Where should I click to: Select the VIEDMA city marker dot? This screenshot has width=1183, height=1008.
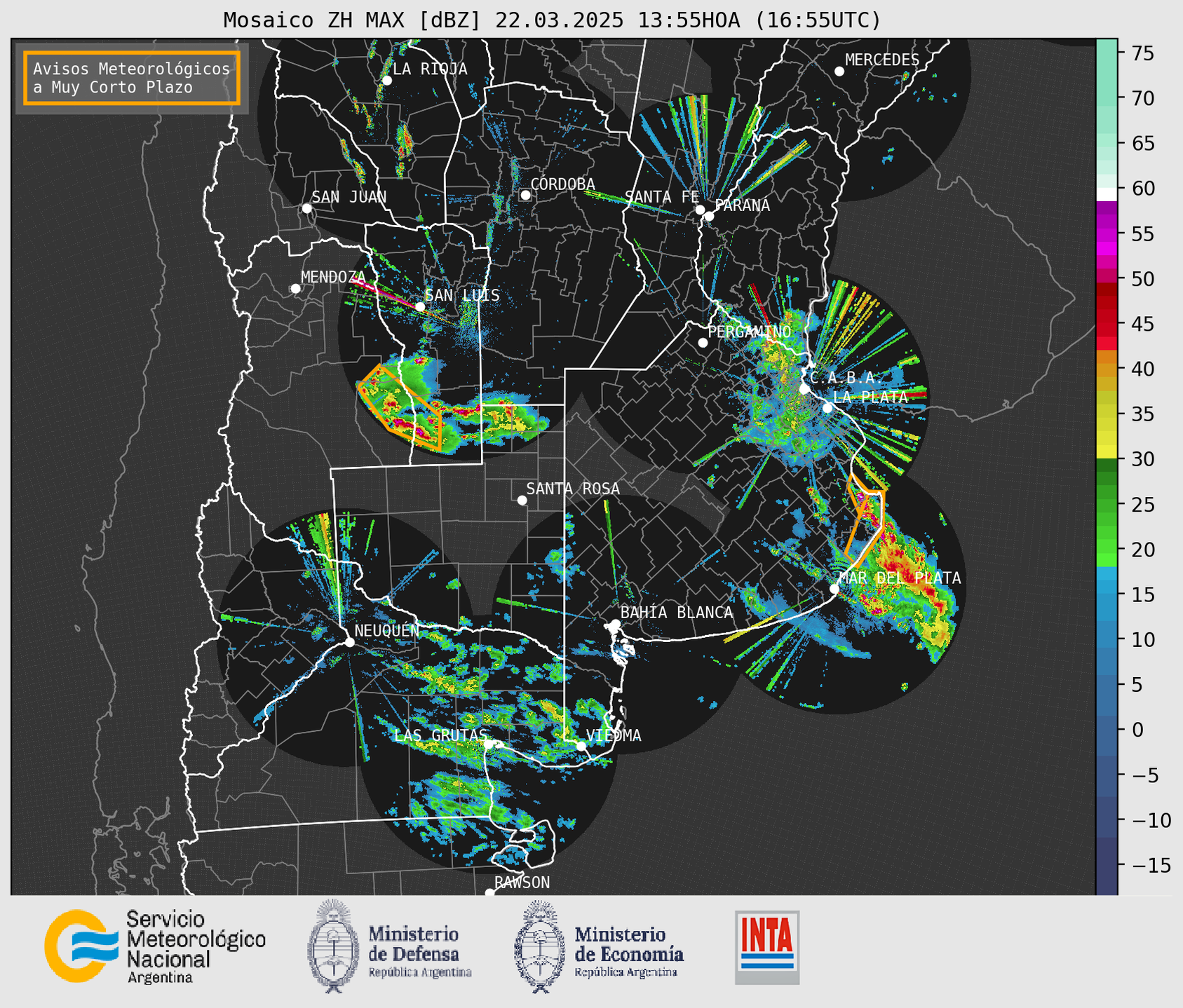tap(581, 746)
